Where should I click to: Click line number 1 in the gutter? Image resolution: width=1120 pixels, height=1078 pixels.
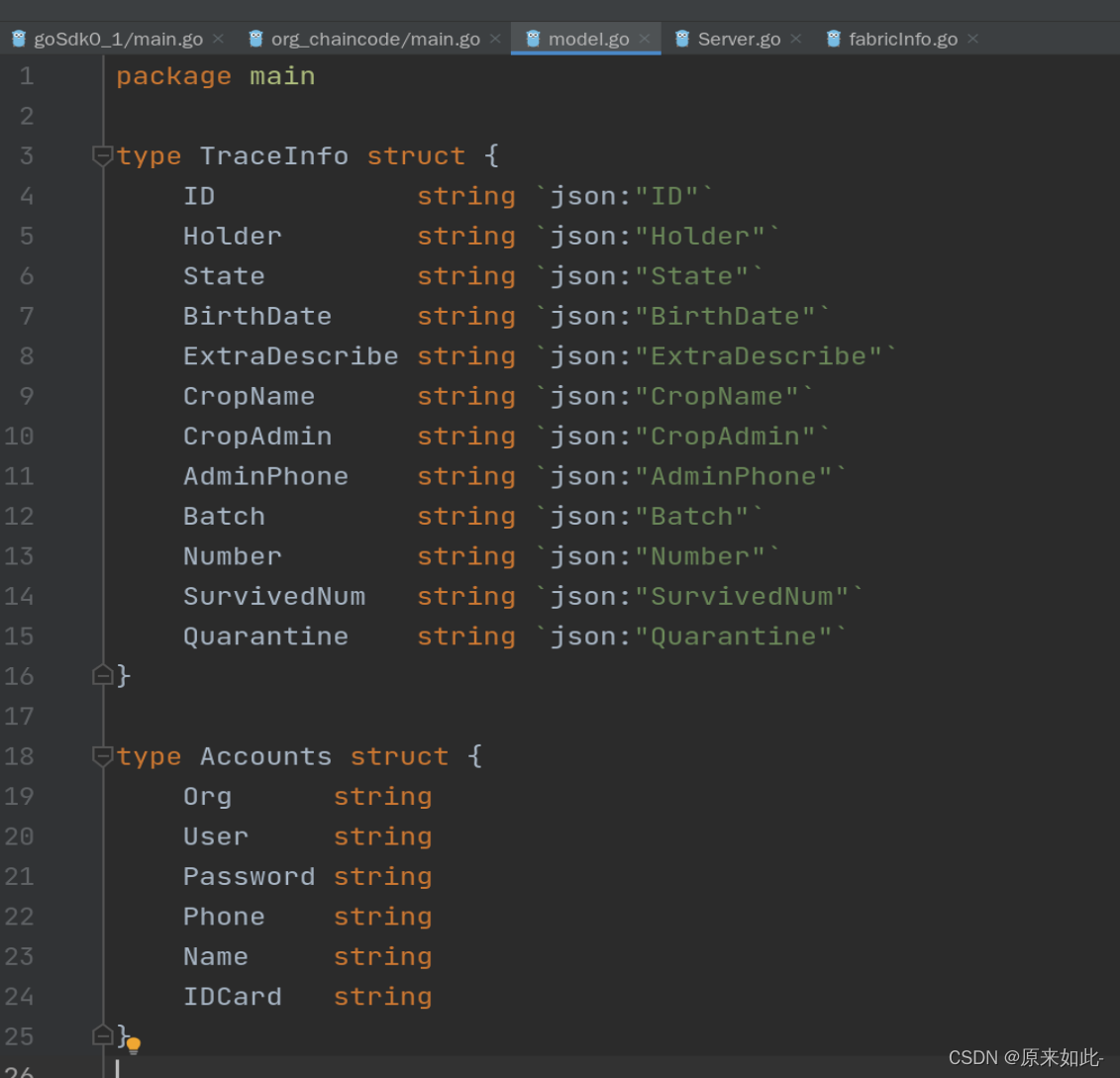[27, 75]
